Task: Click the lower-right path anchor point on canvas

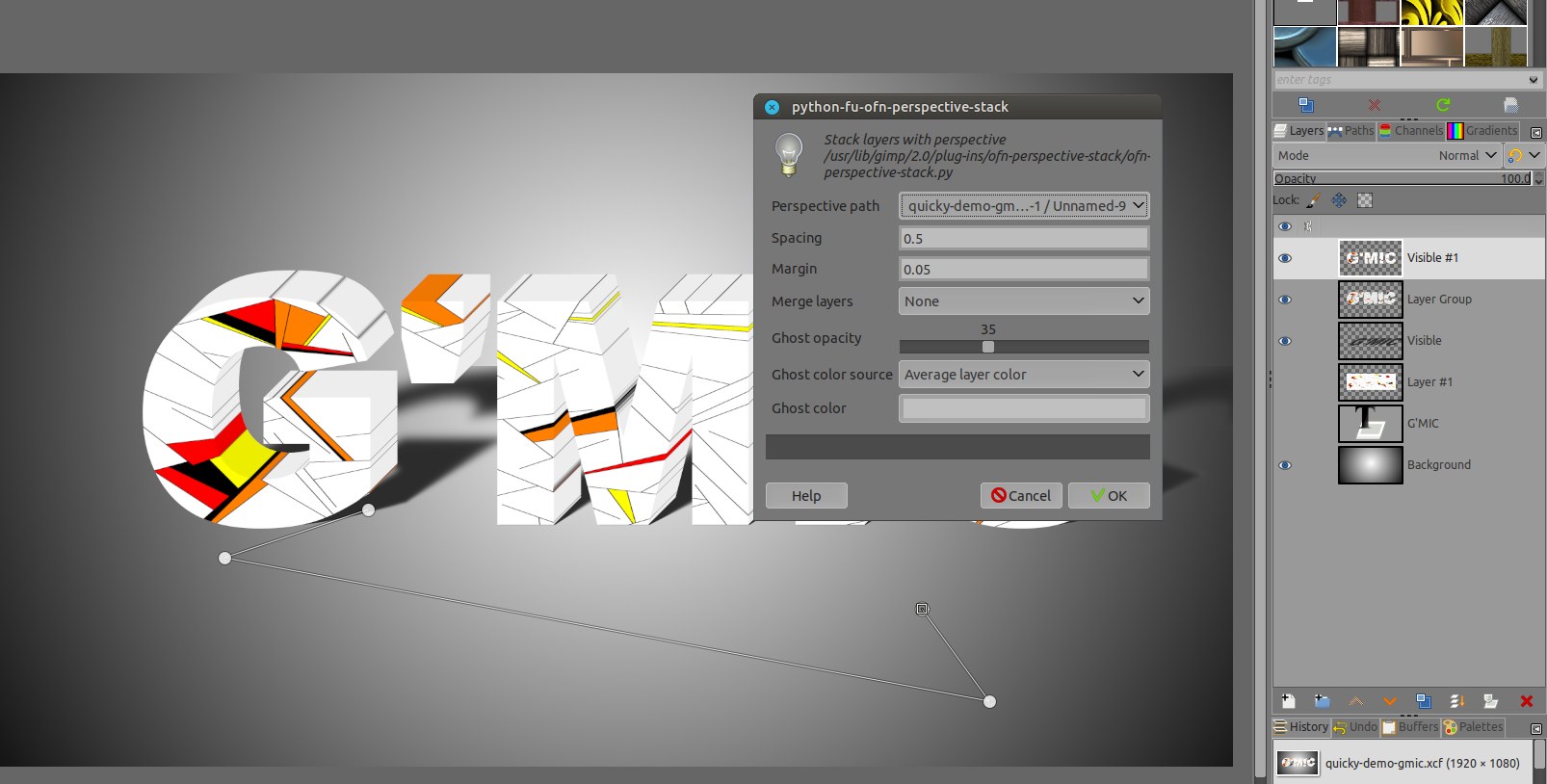Action: [989, 701]
